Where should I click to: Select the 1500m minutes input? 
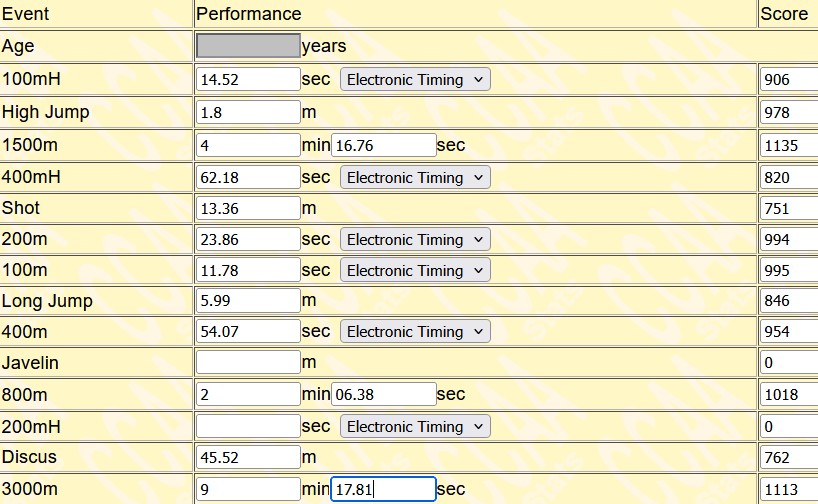[248, 146]
